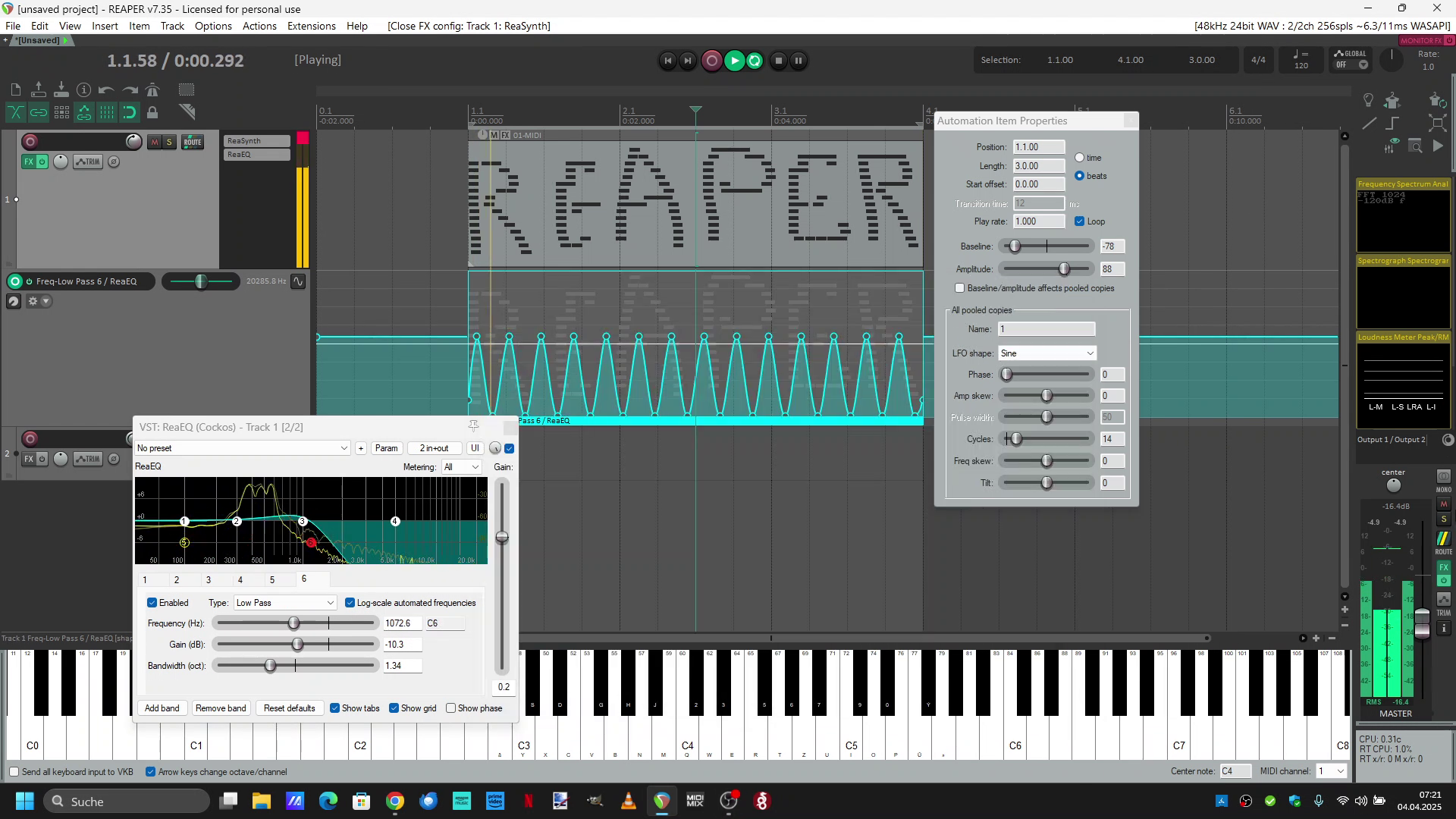Save the project with the toolbar icon
This screenshot has height=819, width=1456.
(61, 89)
